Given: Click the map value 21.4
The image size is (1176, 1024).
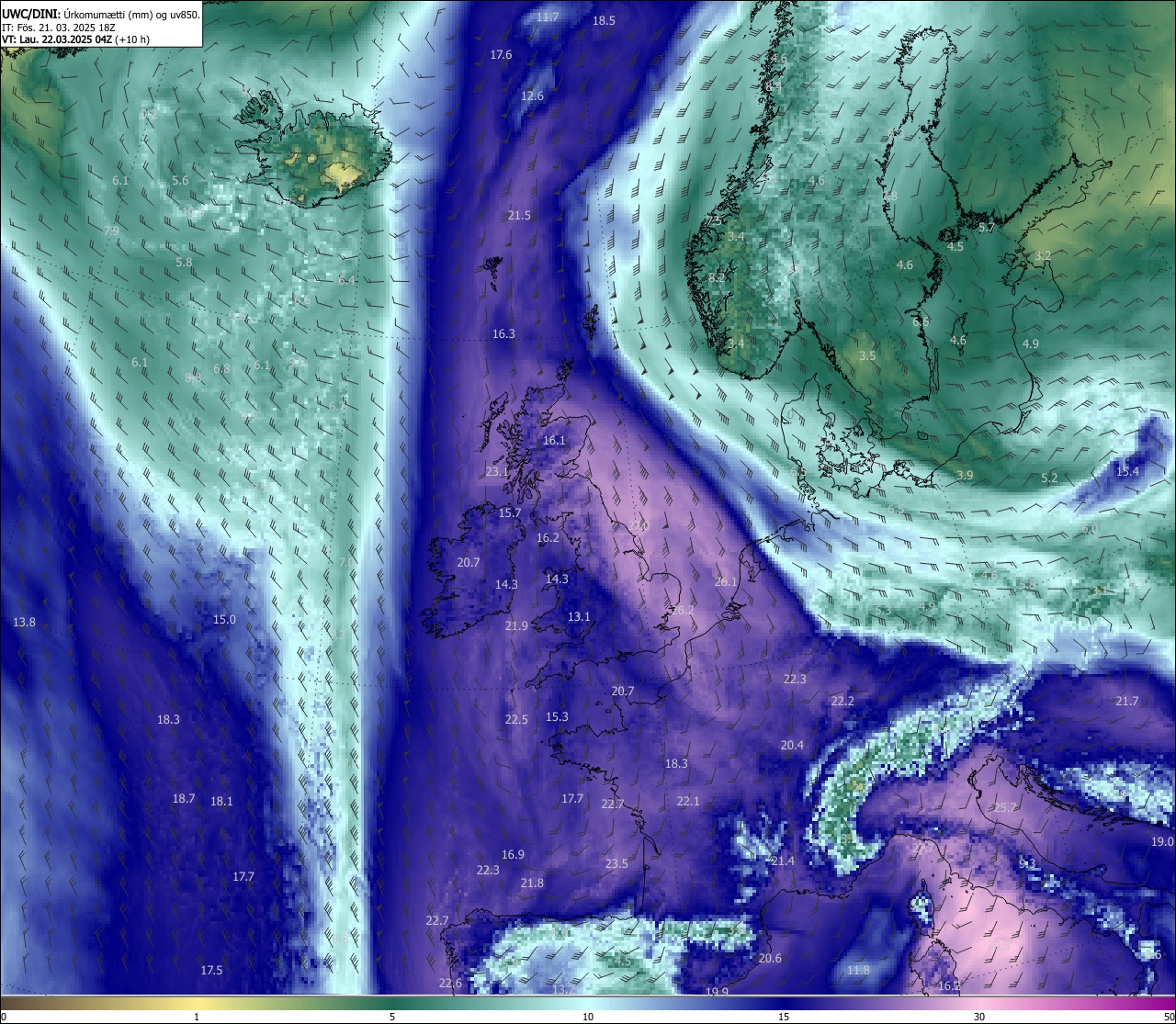Looking at the screenshot, I should (x=783, y=861).
